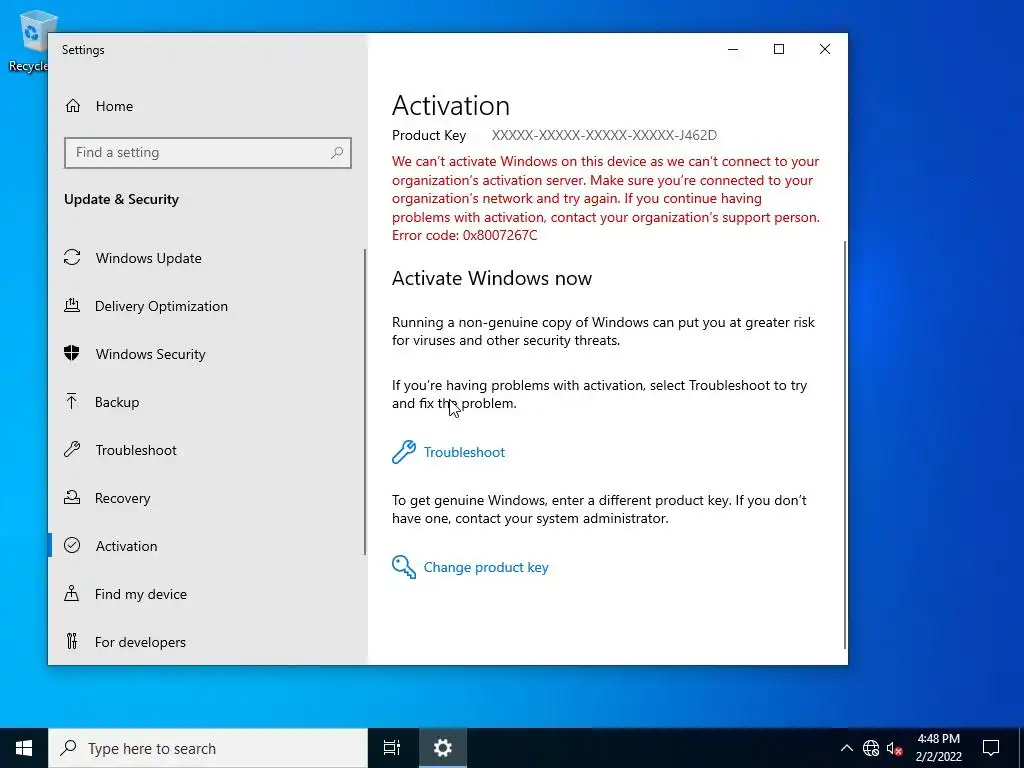Click the key icon beside Change product key
The height and width of the screenshot is (768, 1024).
[x=404, y=567]
